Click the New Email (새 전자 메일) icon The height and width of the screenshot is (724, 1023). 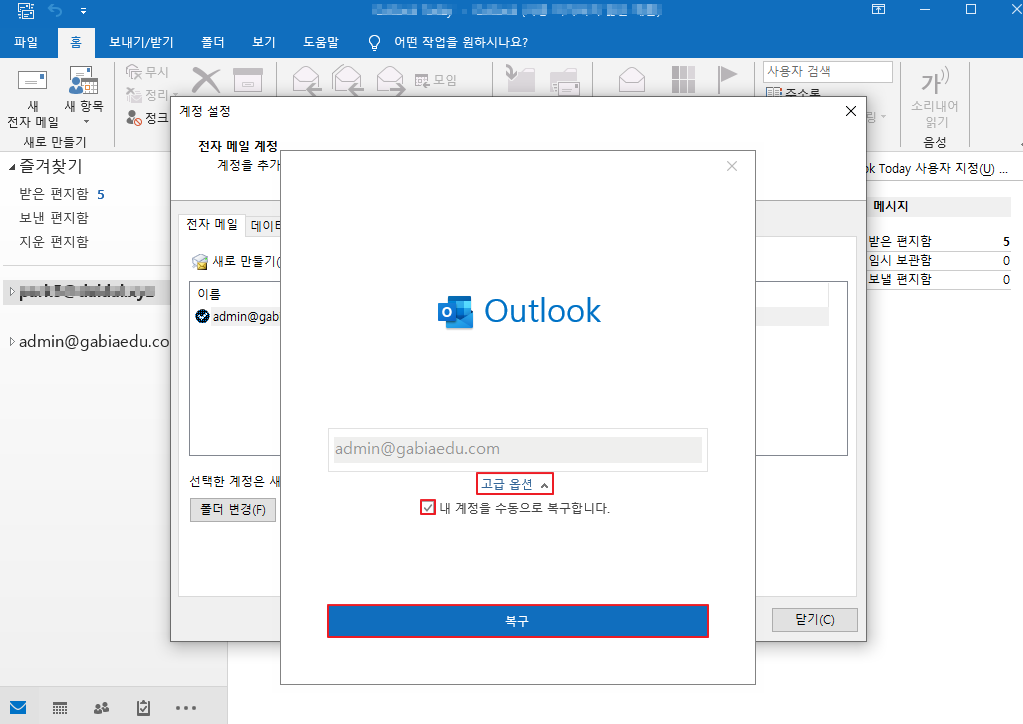coord(32,81)
